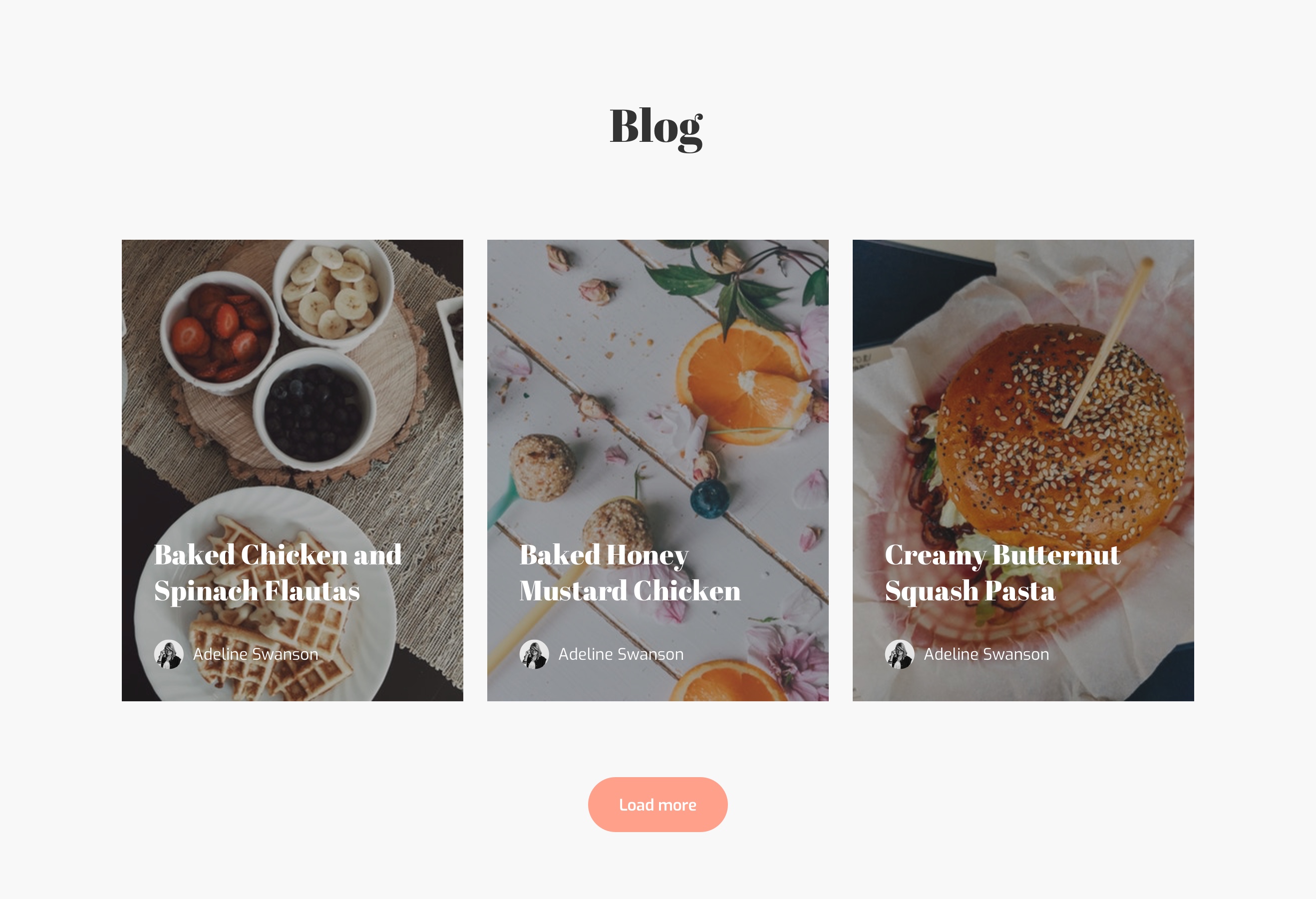Screen dimensions: 1316x899
Task: Open the Creamy Butternut Squash Pasta post title
Action: pyautogui.click(x=1002, y=573)
